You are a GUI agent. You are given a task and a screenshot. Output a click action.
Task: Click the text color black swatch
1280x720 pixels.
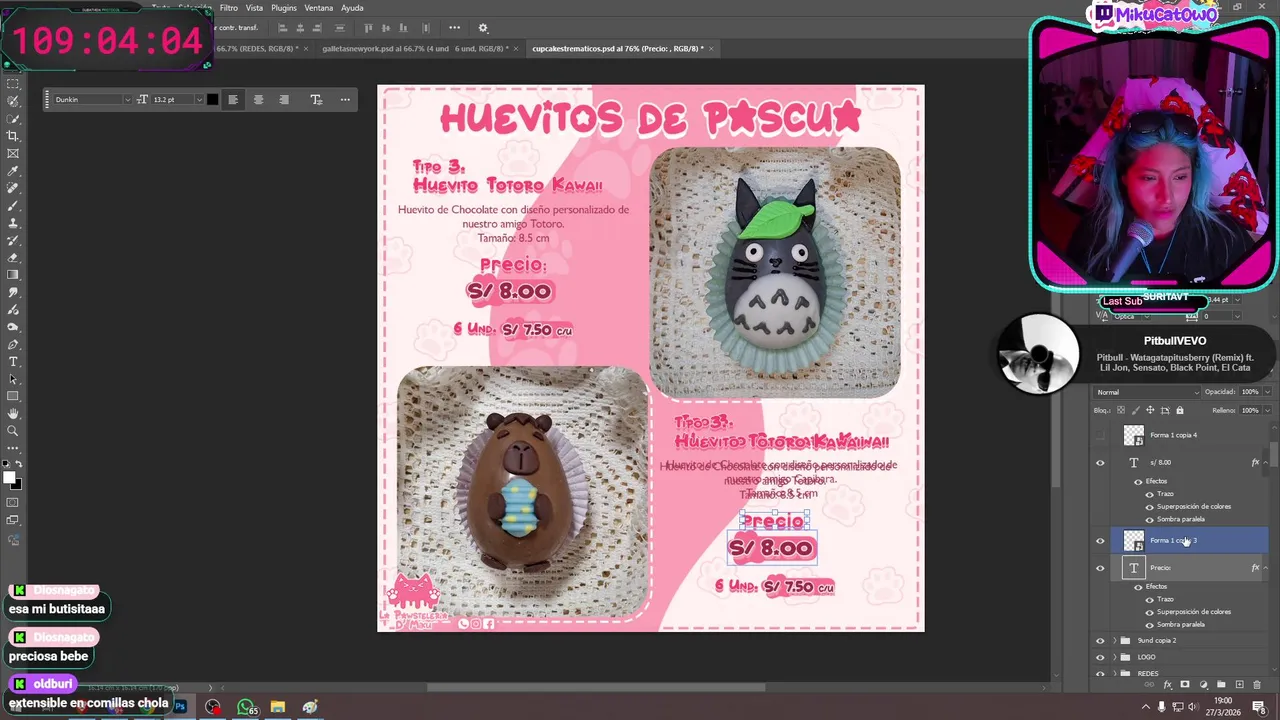pyautogui.click(x=212, y=99)
